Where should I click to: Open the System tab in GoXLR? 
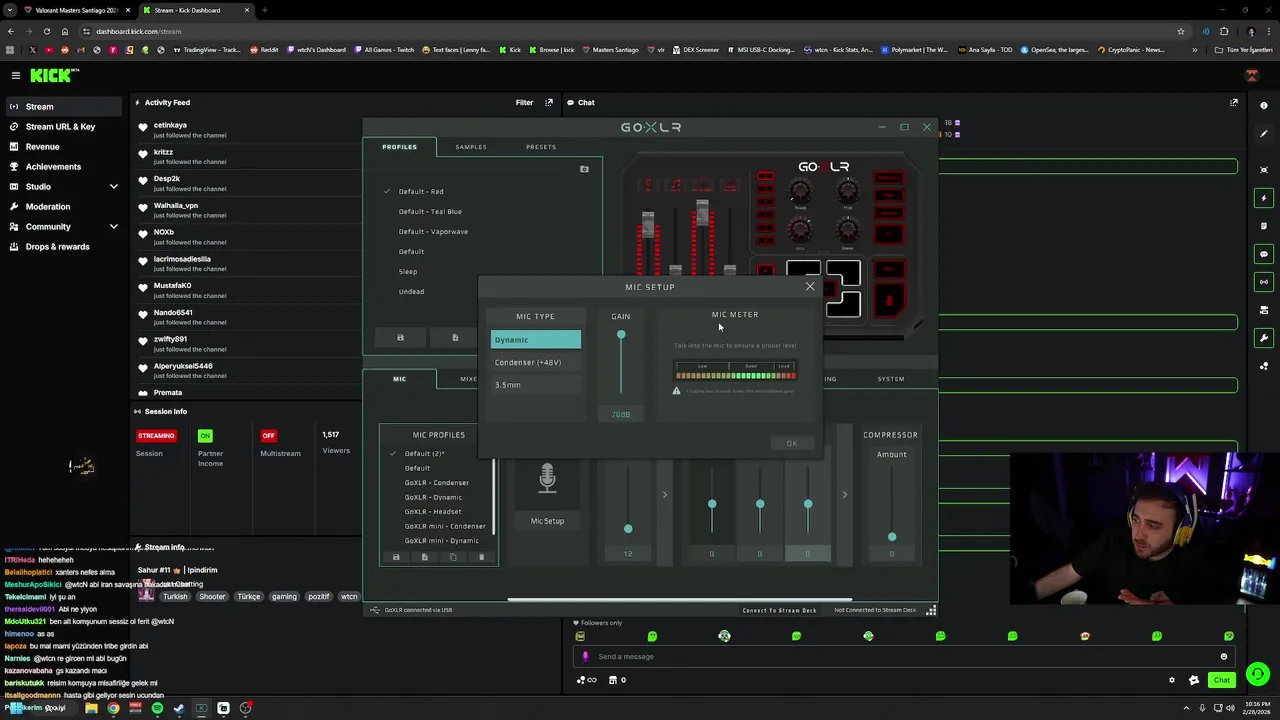891,379
